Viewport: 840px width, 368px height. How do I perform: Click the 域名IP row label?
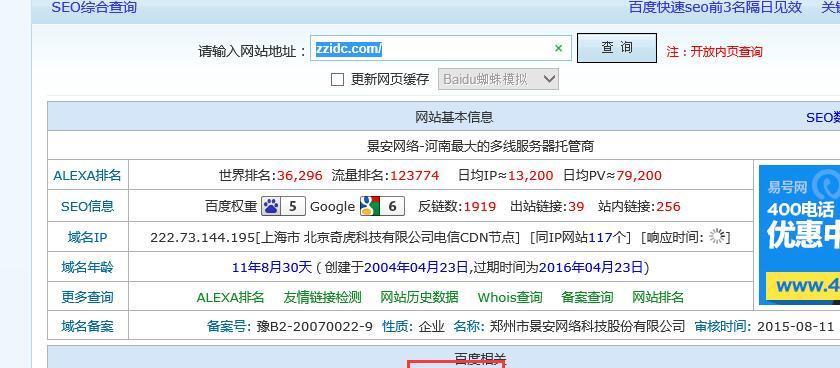[88, 237]
